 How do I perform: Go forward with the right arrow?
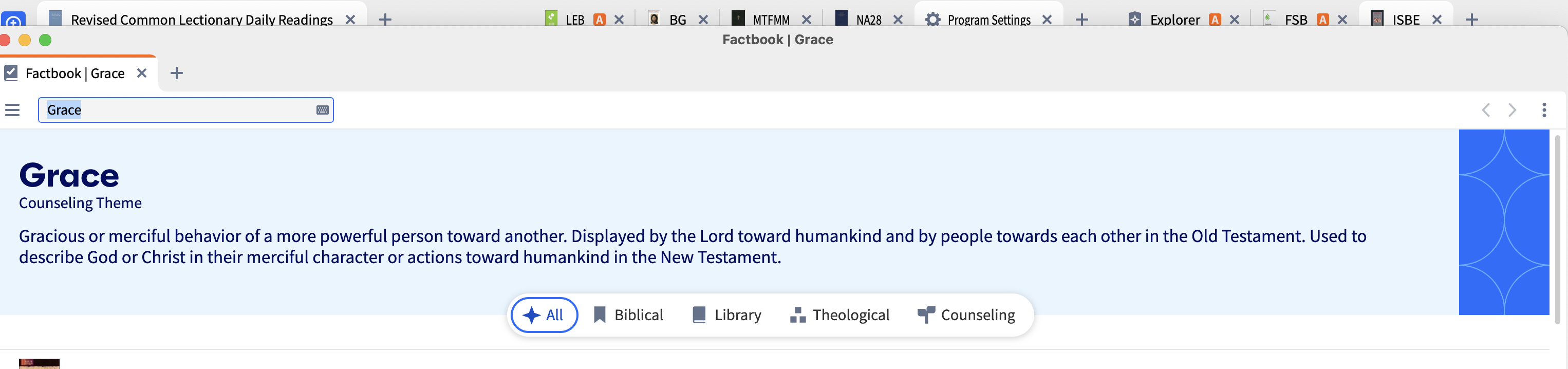[1512, 110]
